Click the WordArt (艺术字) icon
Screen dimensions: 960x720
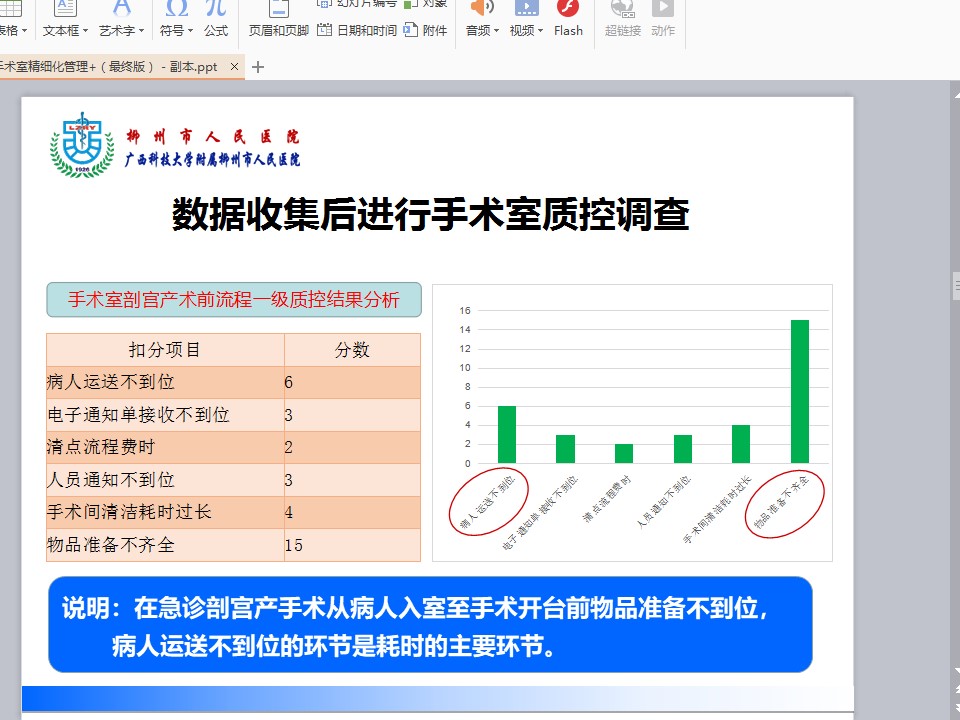click(x=121, y=8)
